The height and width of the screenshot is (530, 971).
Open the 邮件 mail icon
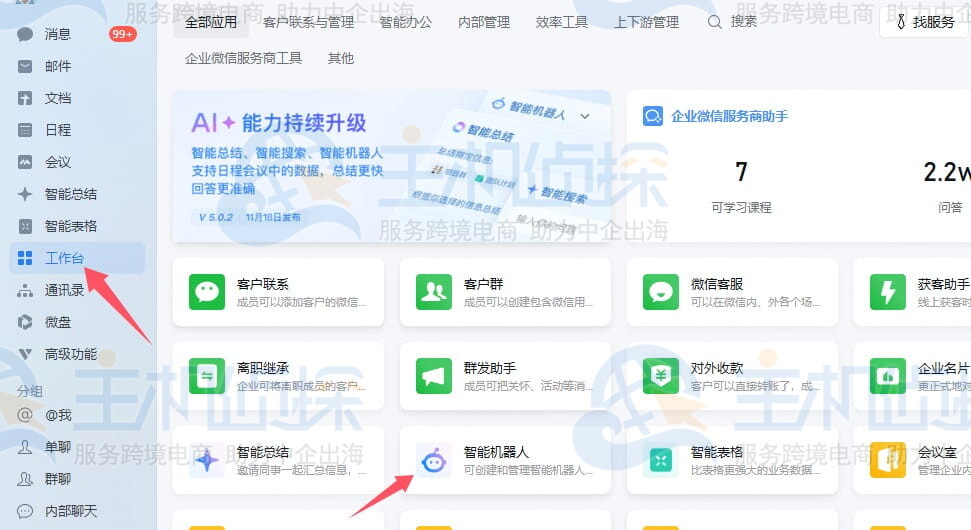coord(25,66)
